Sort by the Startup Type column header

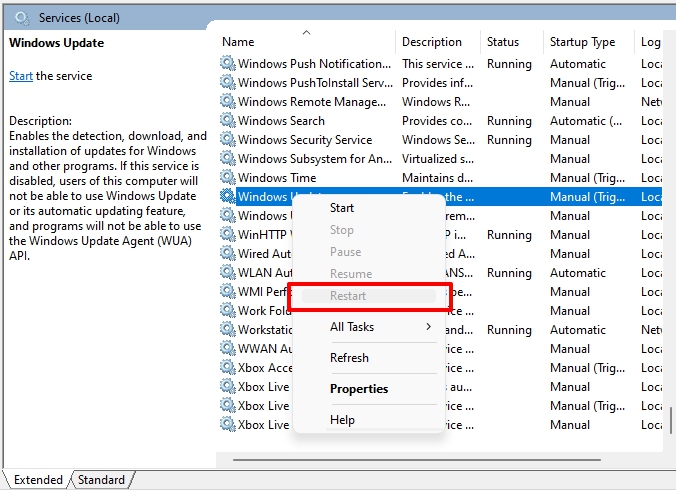[x=589, y=42]
